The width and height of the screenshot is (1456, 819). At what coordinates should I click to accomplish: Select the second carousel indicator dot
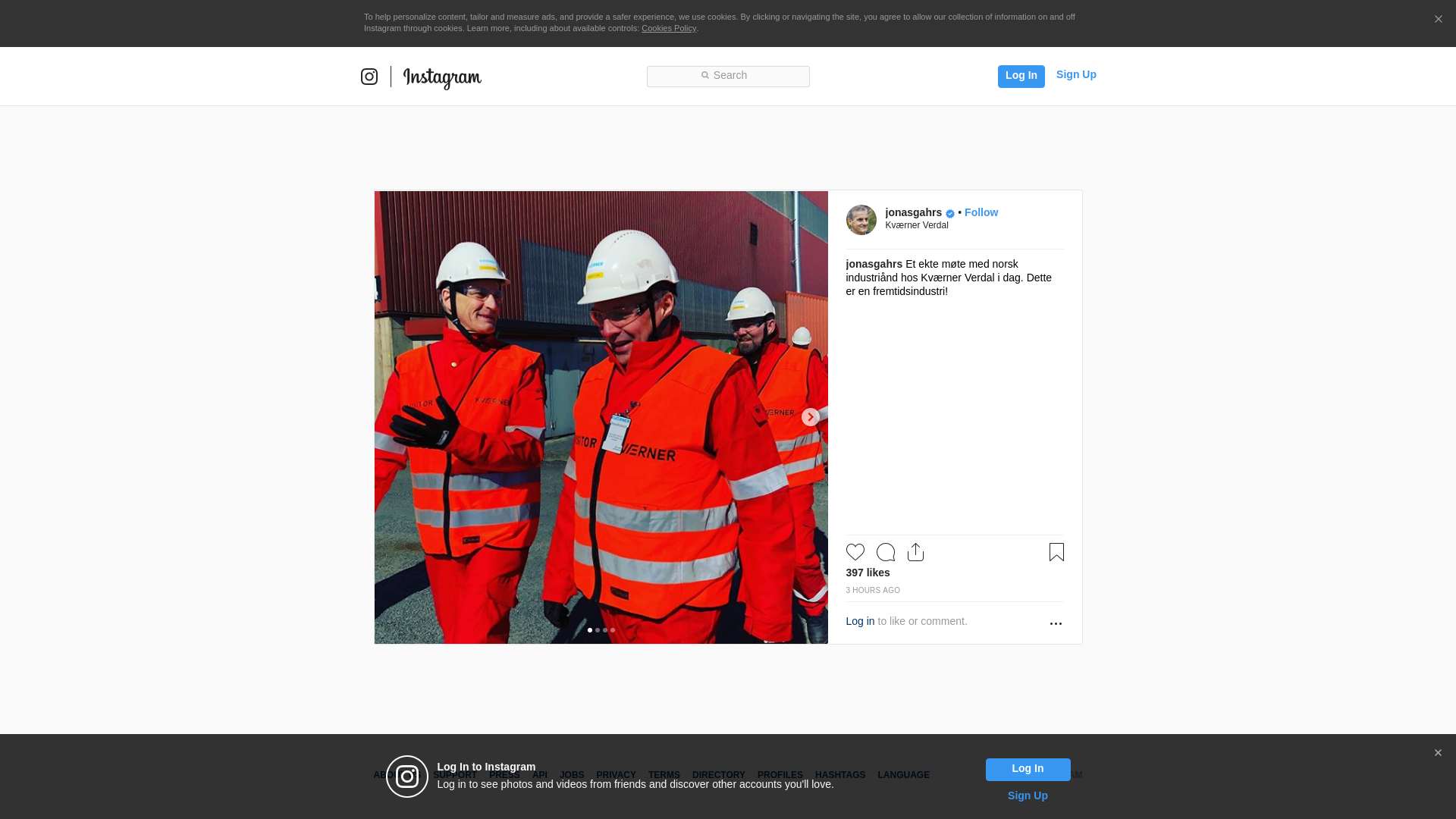pyautogui.click(x=598, y=630)
